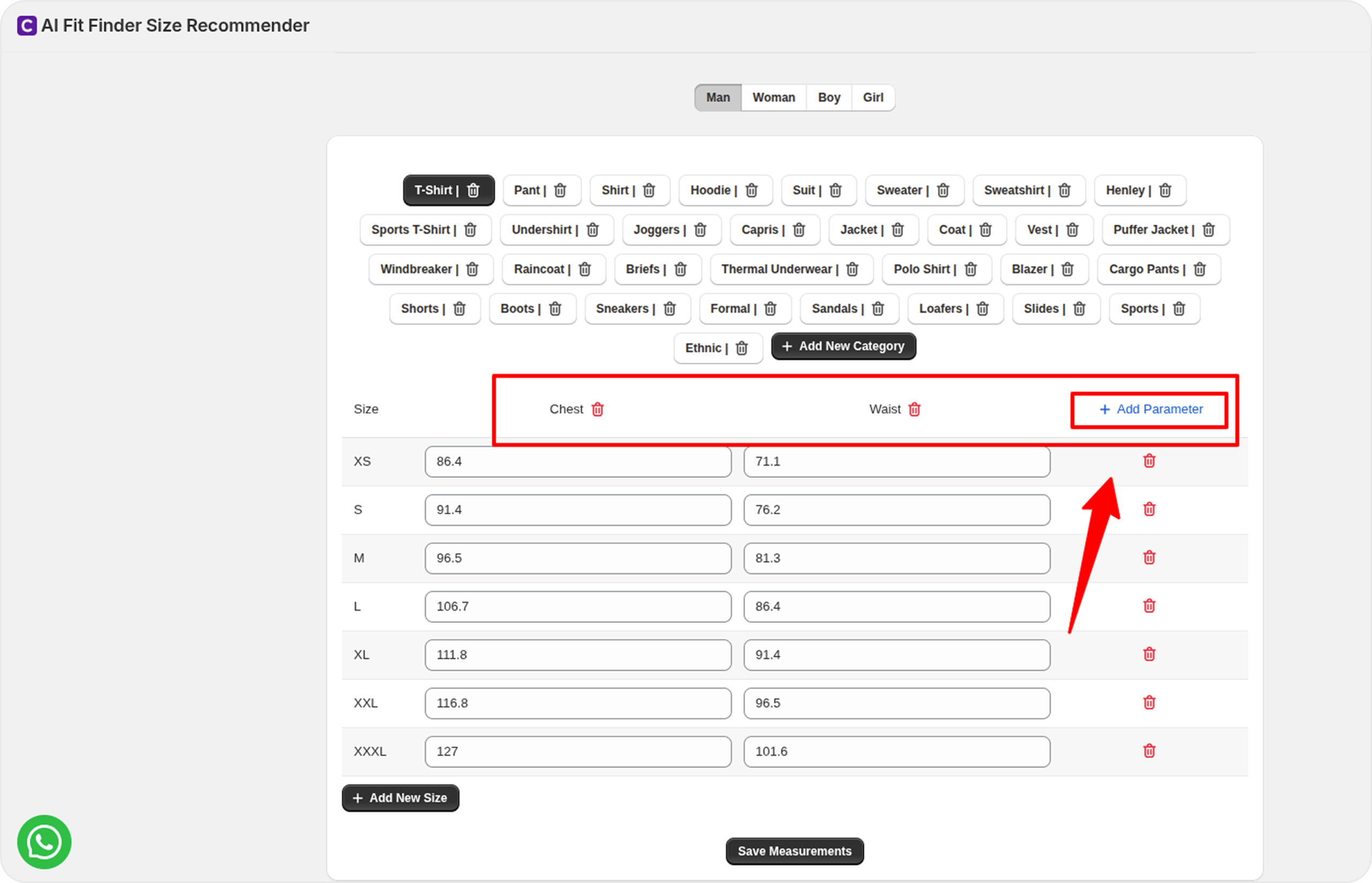Screen dimensions: 1372x883
Task: Remove the XXXL size row
Action: (x=1149, y=751)
